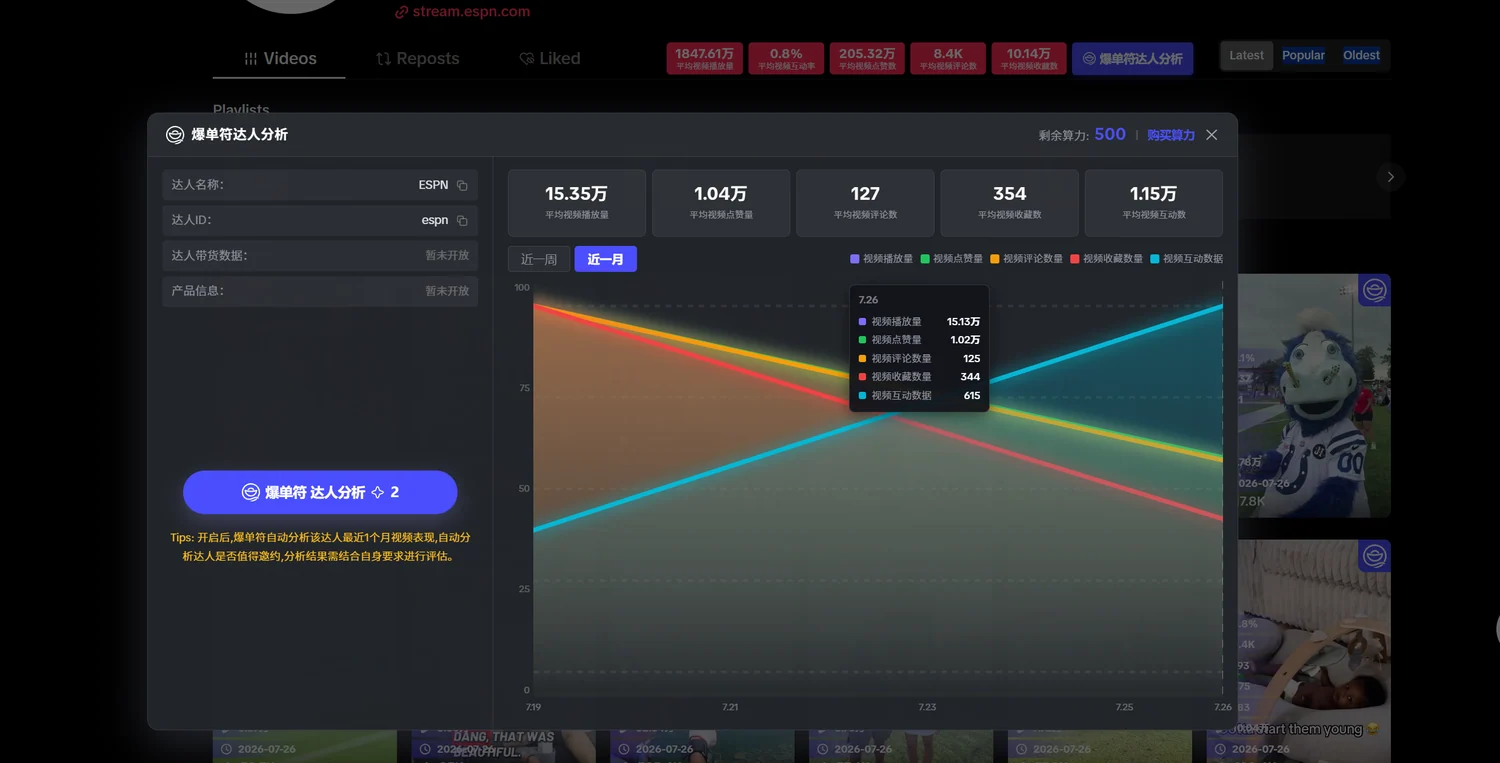Click the 爆单符 logo in the dialog header
Viewport: 1500px width, 763px height.
point(175,135)
